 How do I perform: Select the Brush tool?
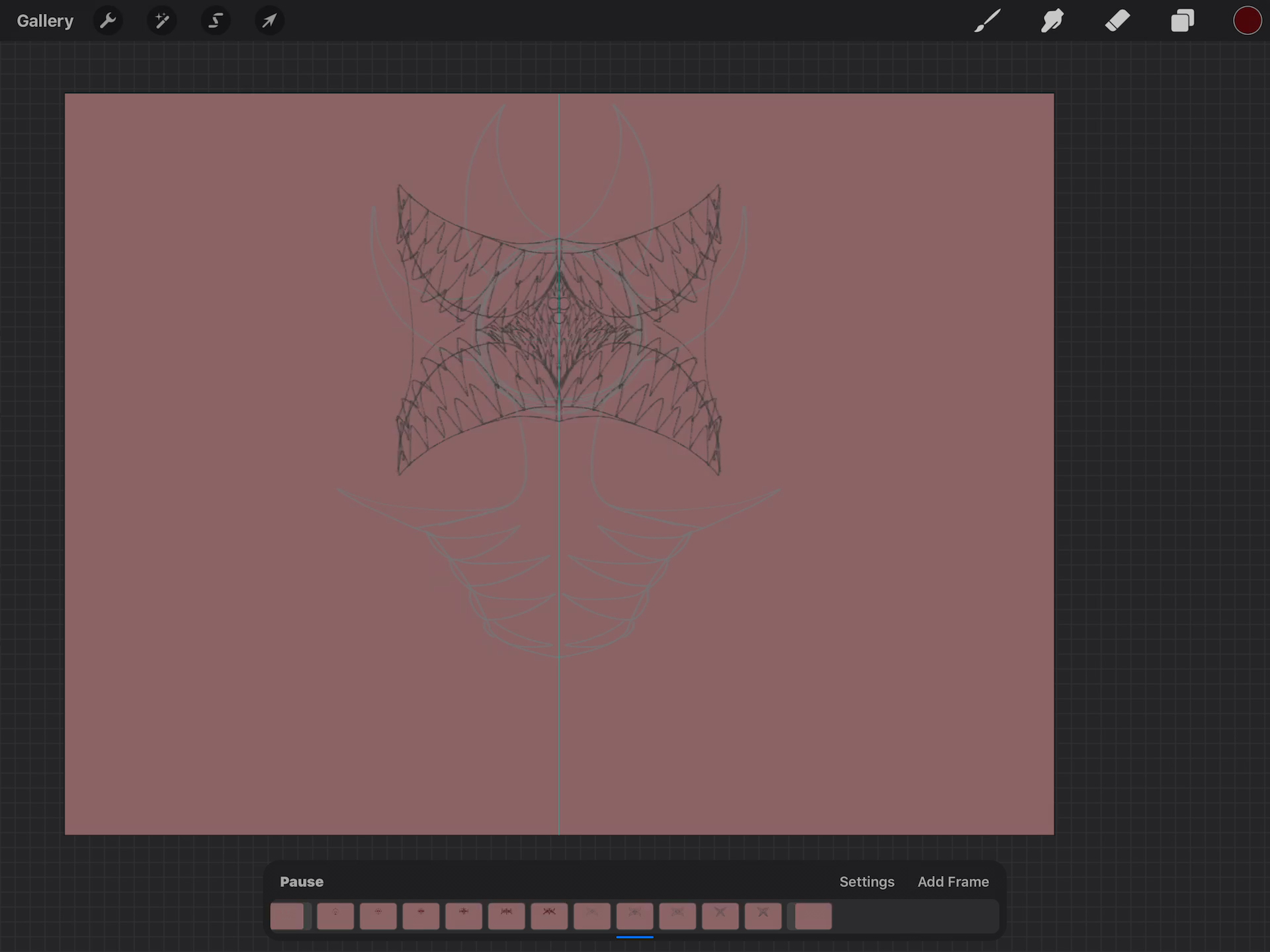(987, 21)
